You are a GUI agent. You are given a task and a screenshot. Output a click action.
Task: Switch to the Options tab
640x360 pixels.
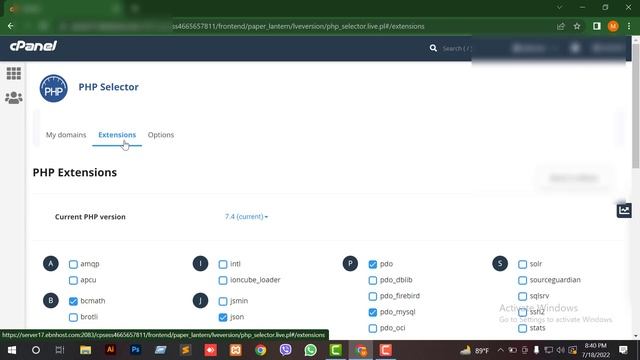point(161,135)
